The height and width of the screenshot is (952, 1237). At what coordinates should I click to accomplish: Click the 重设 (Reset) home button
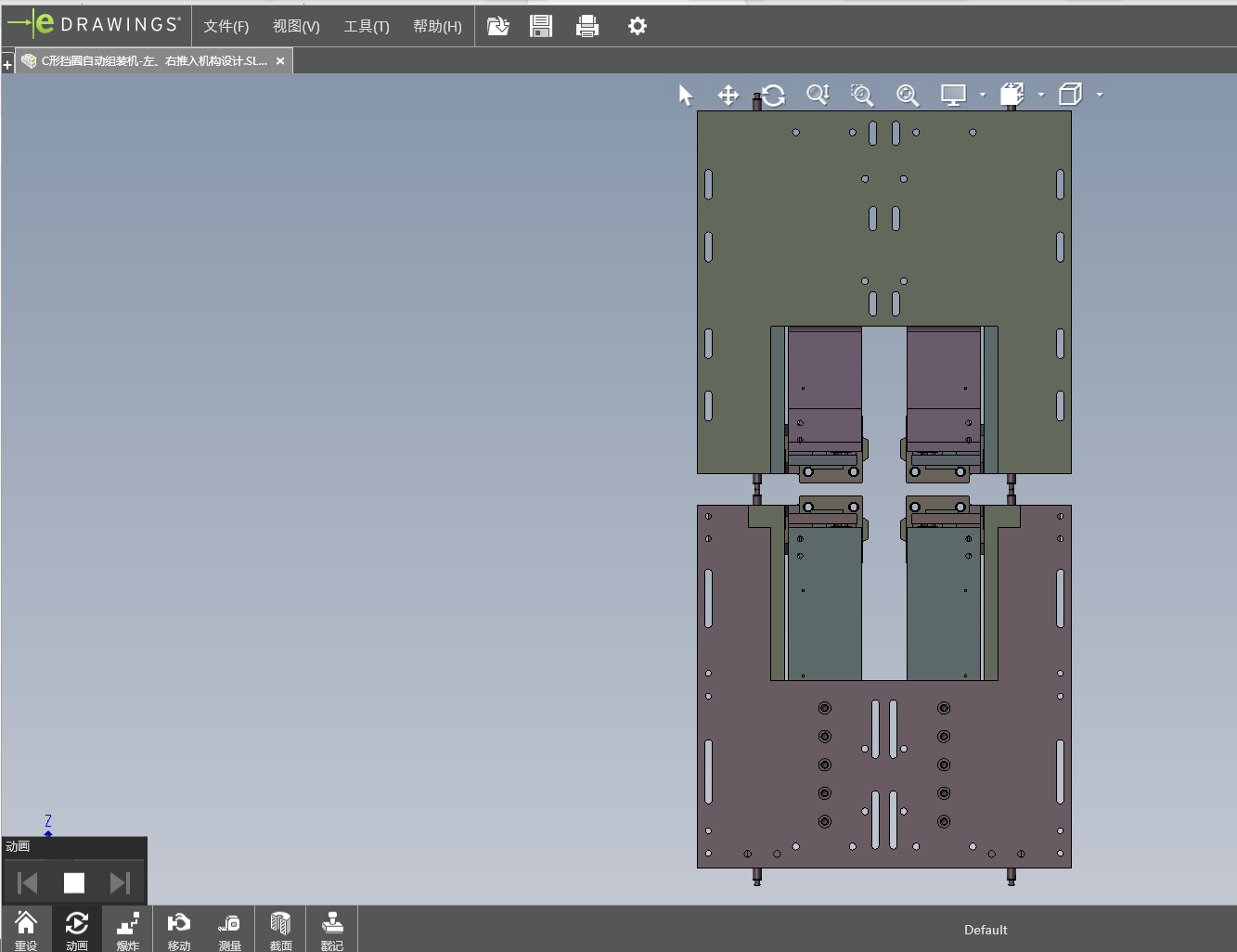coord(26,929)
